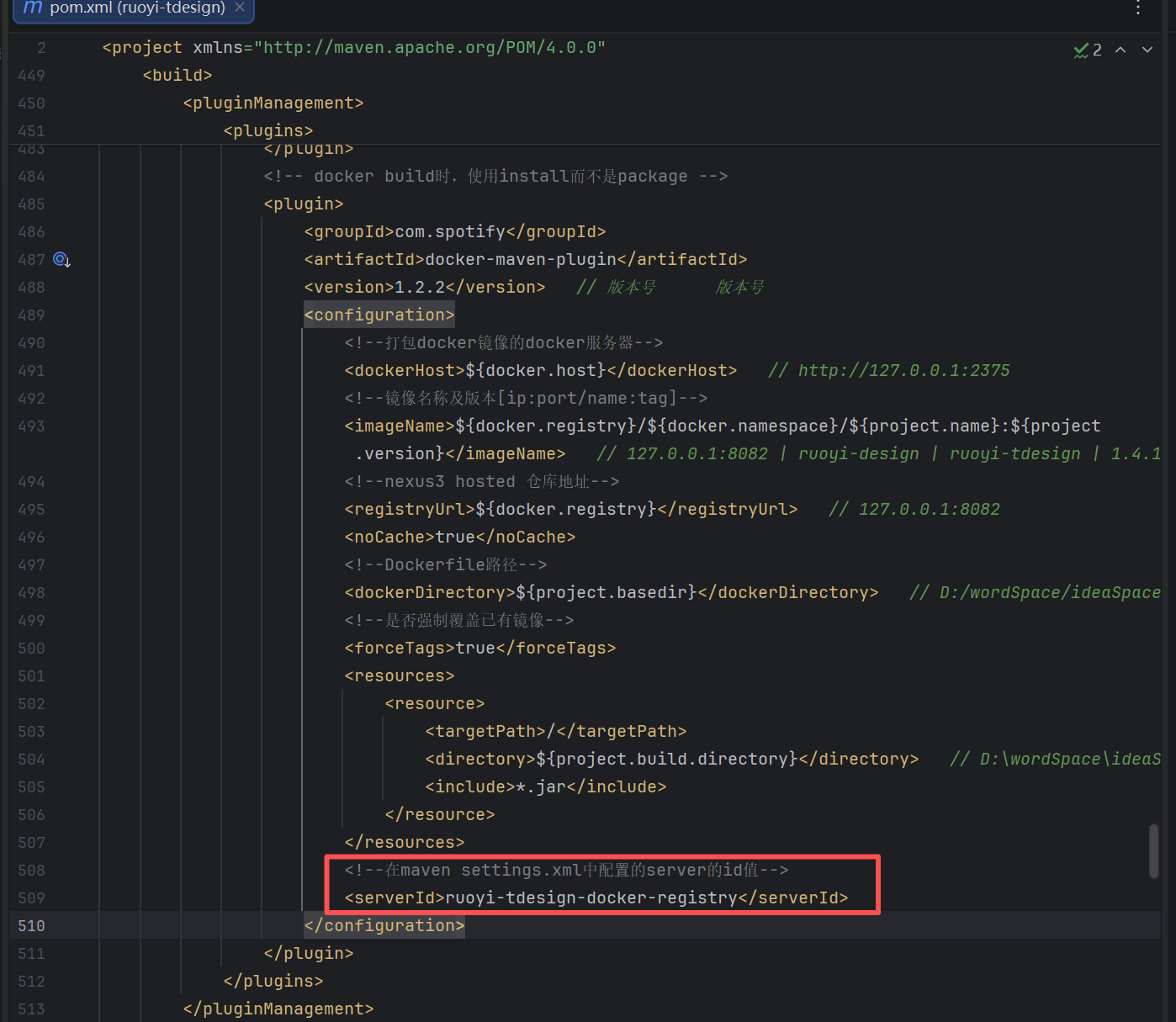This screenshot has width=1176, height=1022.
Task: Click the sticky <pluginManagement> line
Action: tap(273, 103)
